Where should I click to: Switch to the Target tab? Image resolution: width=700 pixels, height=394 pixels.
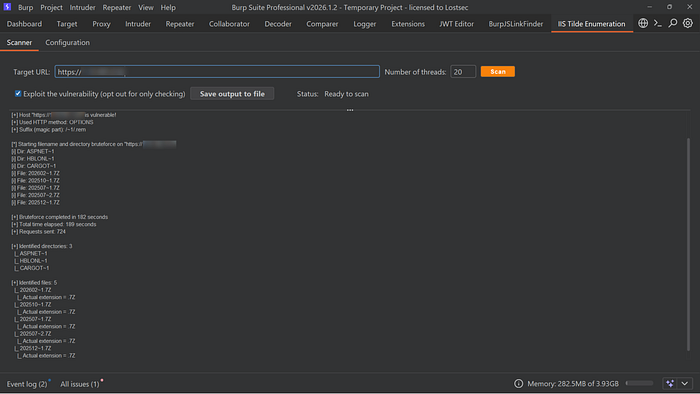pos(67,24)
